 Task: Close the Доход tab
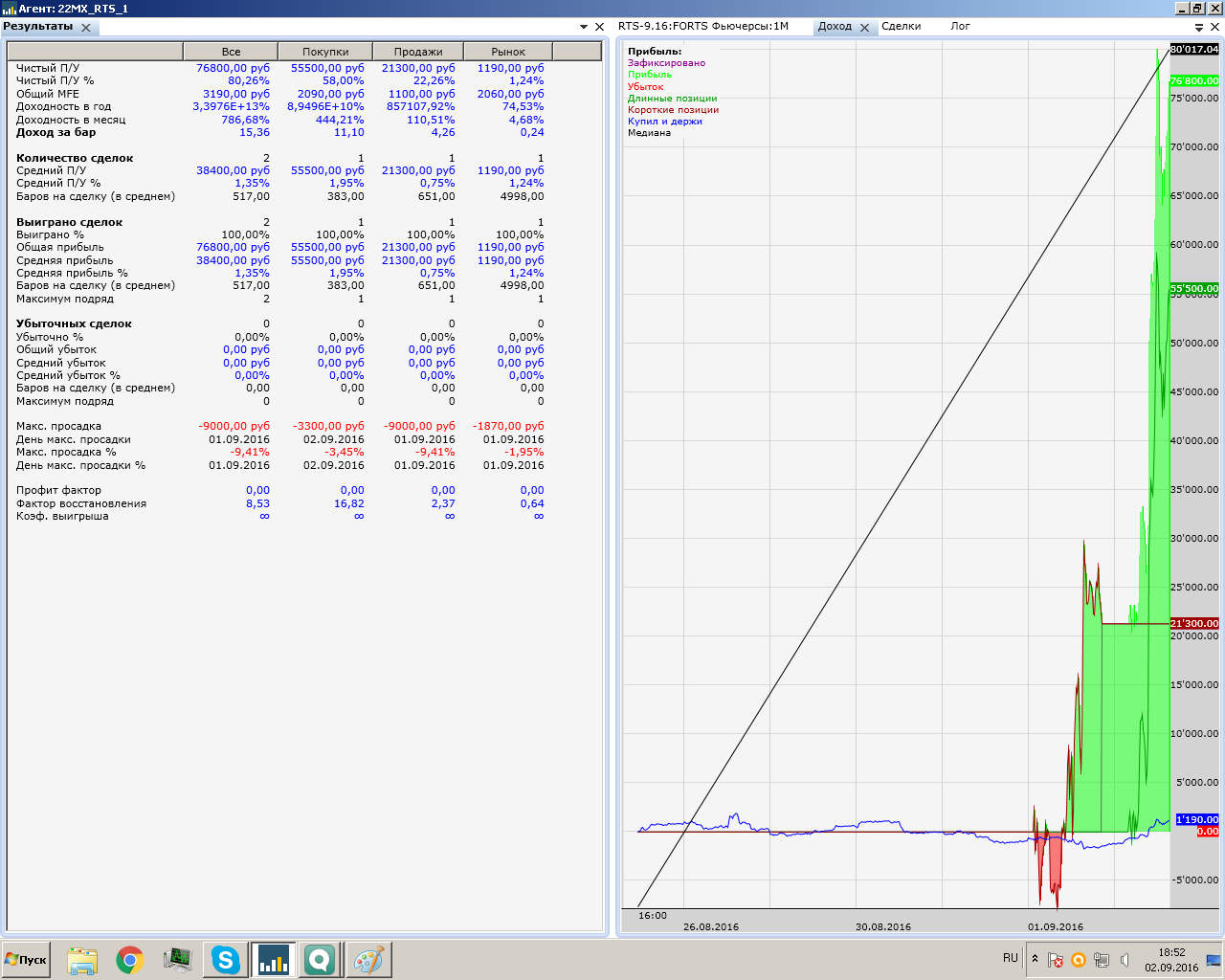click(865, 28)
